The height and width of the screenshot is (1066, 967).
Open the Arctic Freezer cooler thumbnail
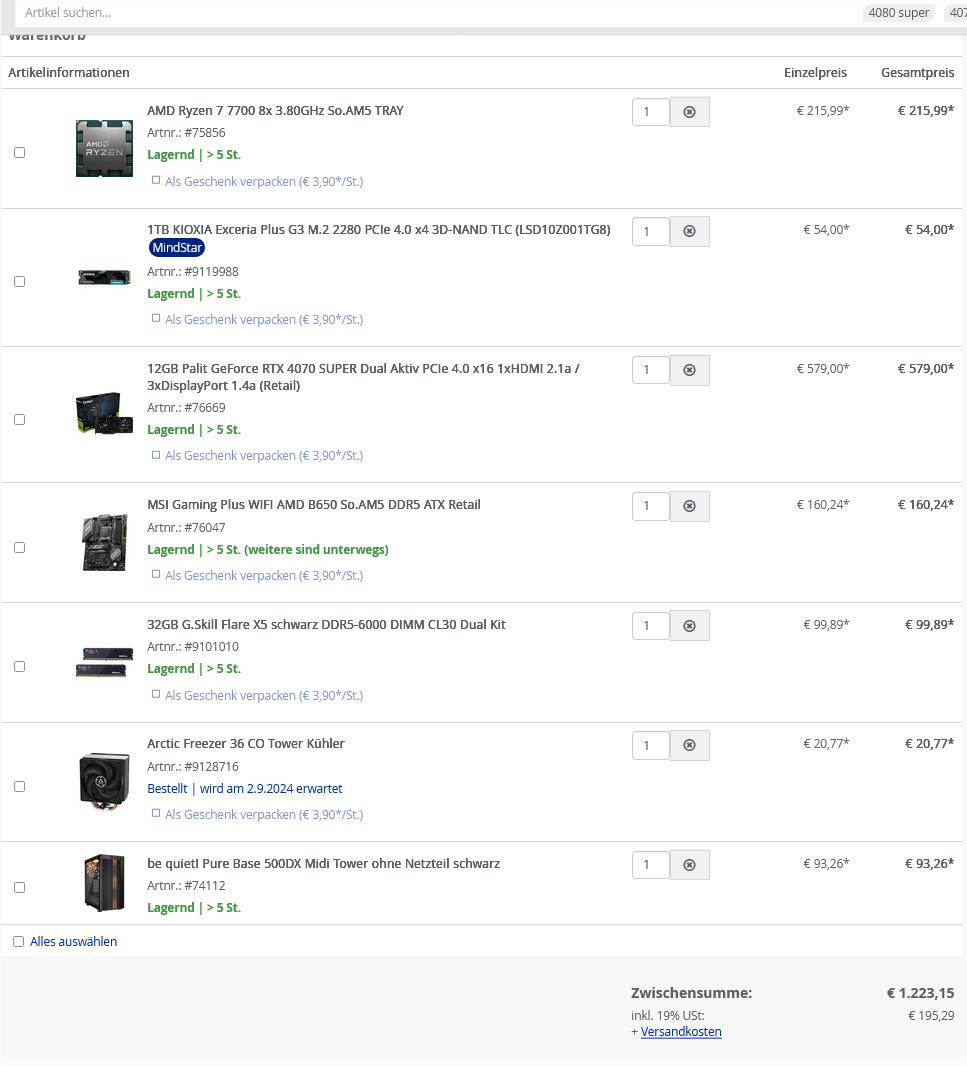tap(104, 782)
